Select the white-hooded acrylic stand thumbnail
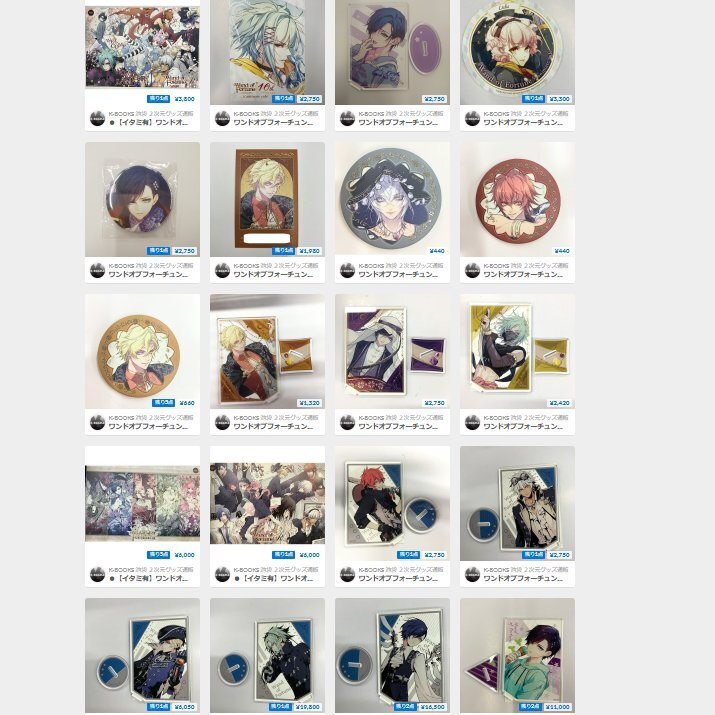Image resolution: width=715 pixels, height=715 pixels. 392,351
